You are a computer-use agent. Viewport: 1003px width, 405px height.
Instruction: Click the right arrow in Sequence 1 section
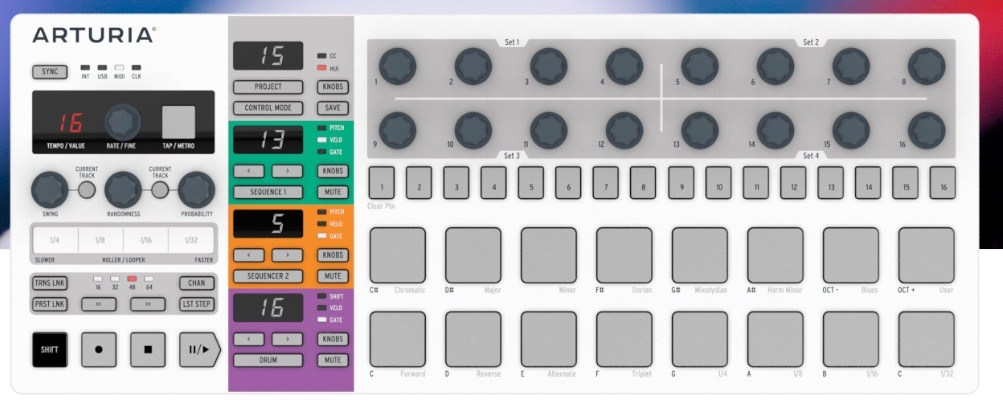click(x=287, y=171)
